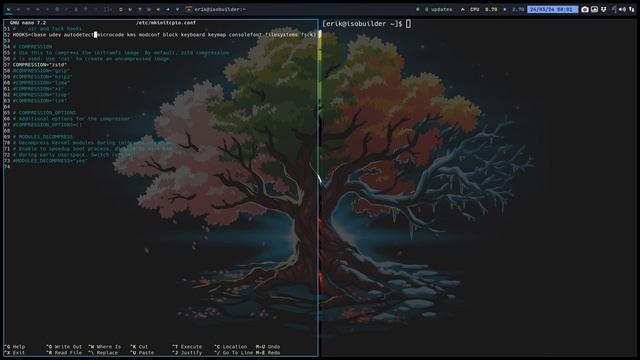Click the picture tray icon beside the camera
The image size is (640, 360).
tap(594, 9)
